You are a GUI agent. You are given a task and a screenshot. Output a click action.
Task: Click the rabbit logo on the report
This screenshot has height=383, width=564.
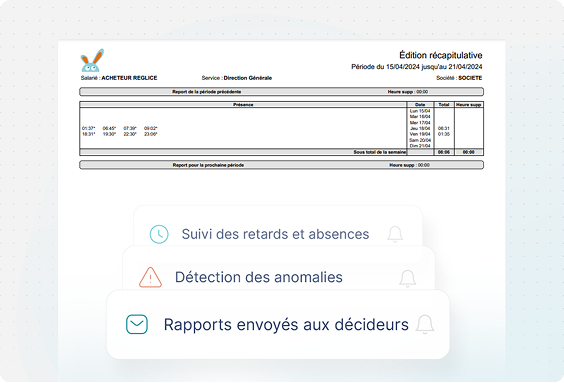[92, 60]
